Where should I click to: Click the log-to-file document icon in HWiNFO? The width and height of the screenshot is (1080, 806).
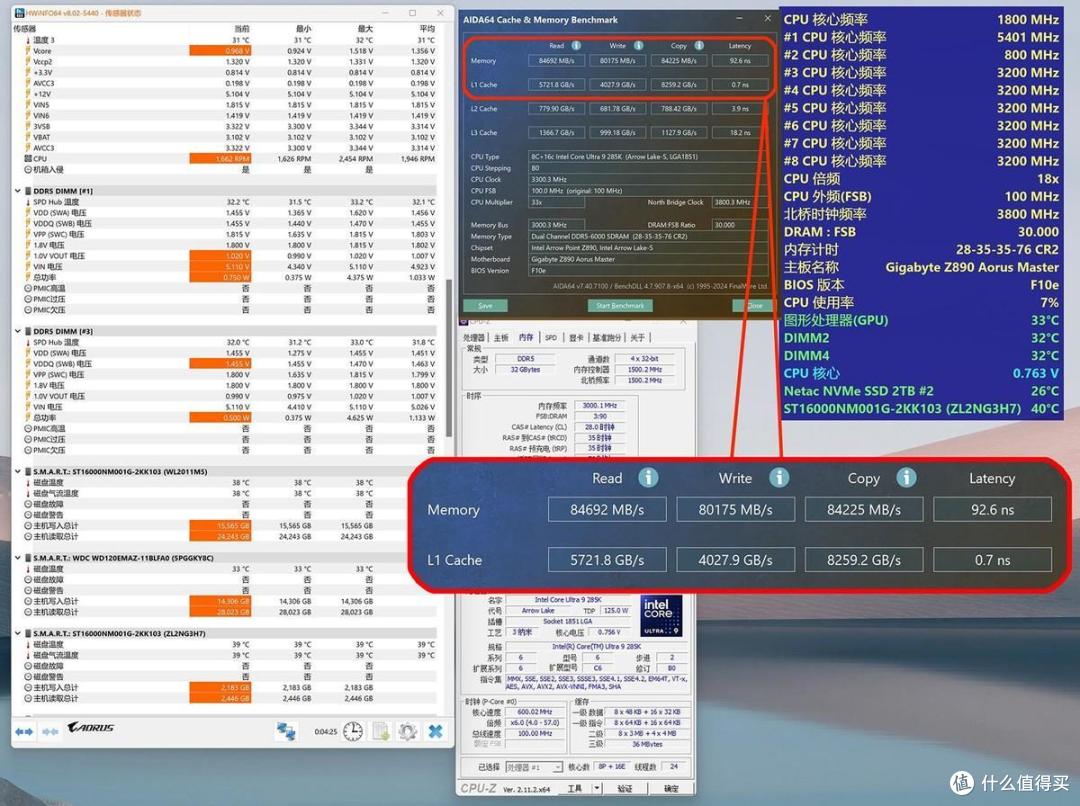coord(380,731)
